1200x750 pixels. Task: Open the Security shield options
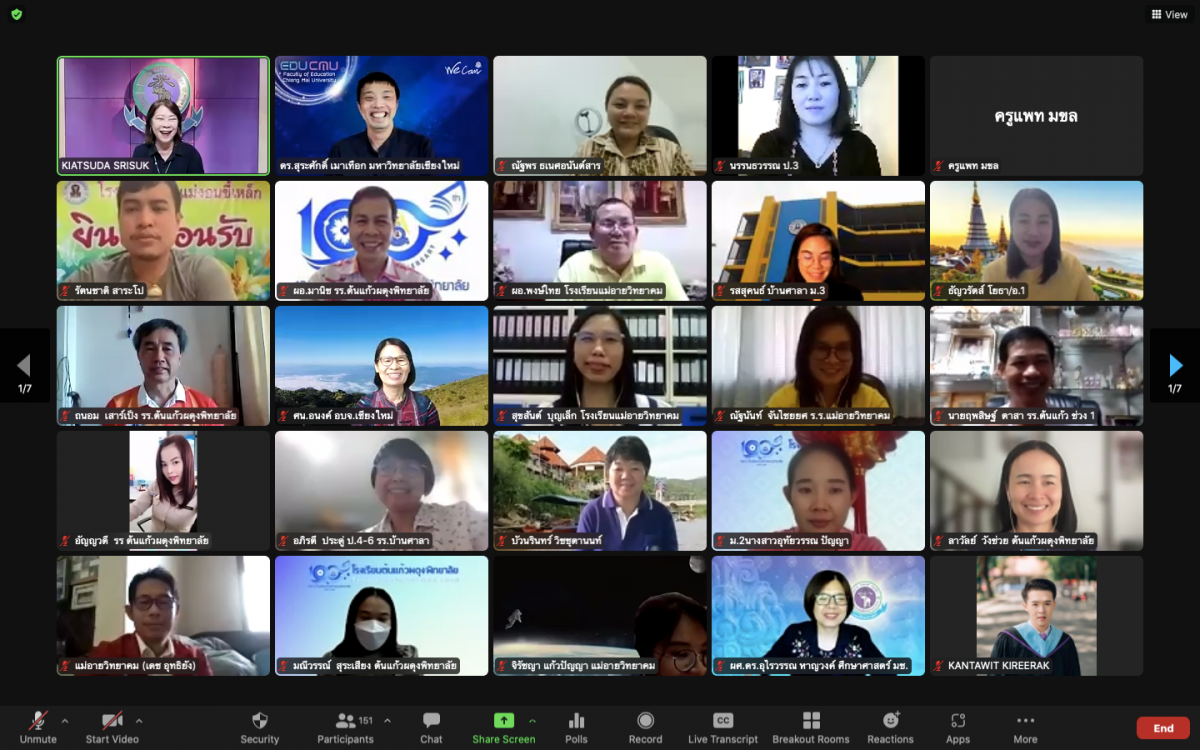[x=259, y=727]
